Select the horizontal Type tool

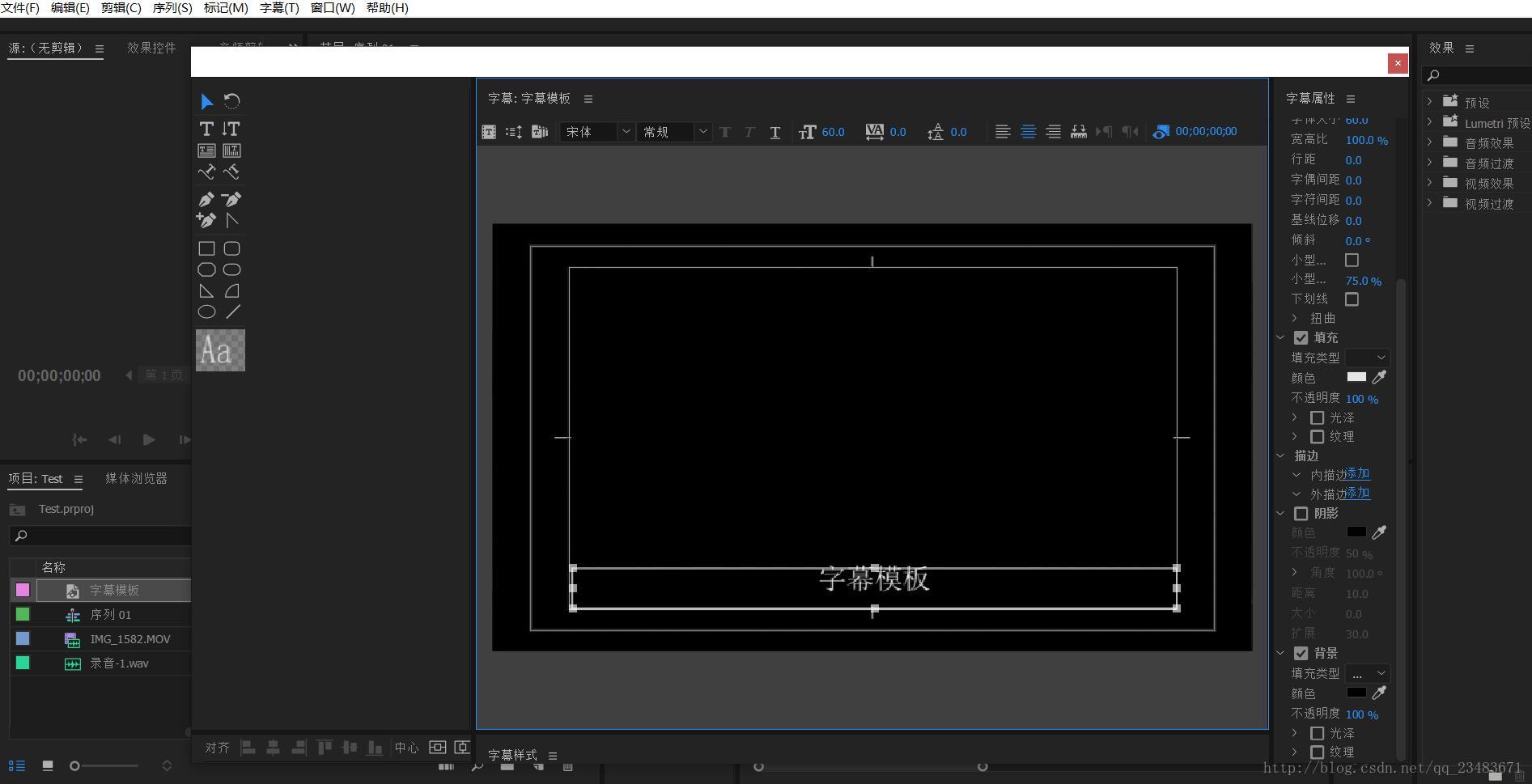click(206, 129)
